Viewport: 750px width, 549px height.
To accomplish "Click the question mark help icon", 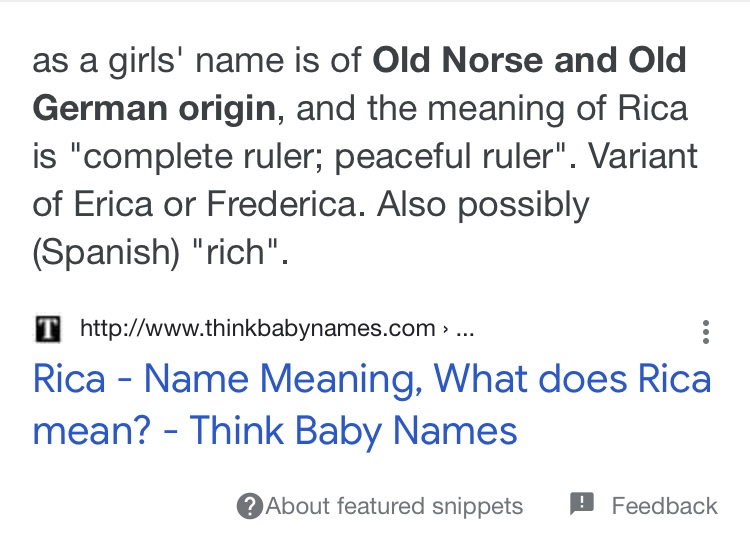I will pos(250,506).
